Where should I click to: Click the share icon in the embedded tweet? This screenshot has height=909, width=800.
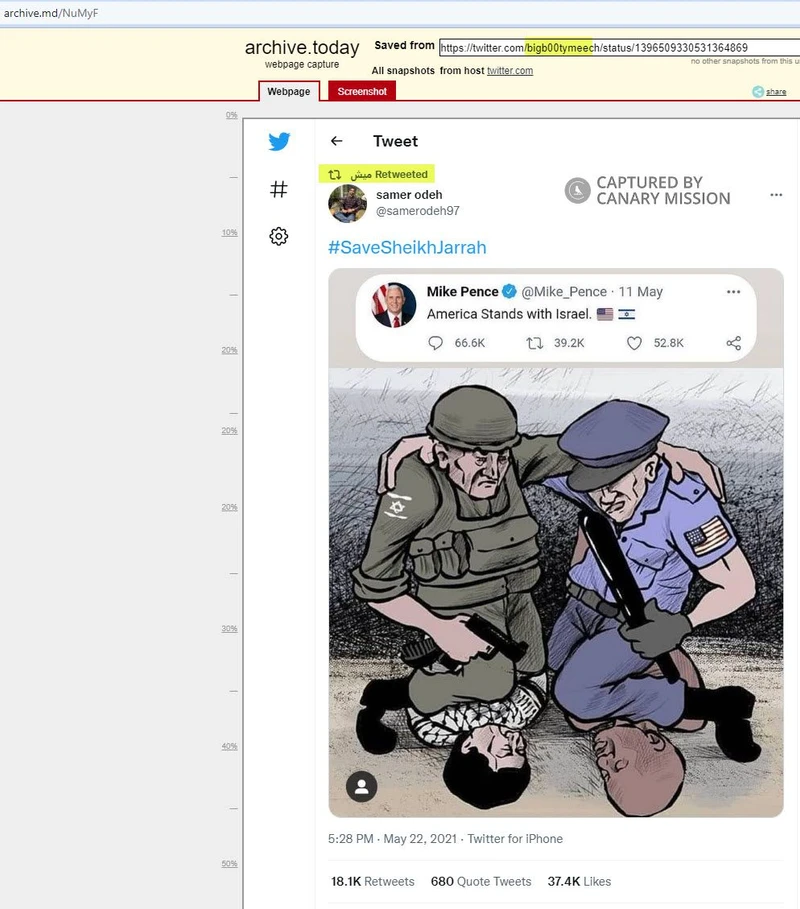pyautogui.click(x=734, y=343)
